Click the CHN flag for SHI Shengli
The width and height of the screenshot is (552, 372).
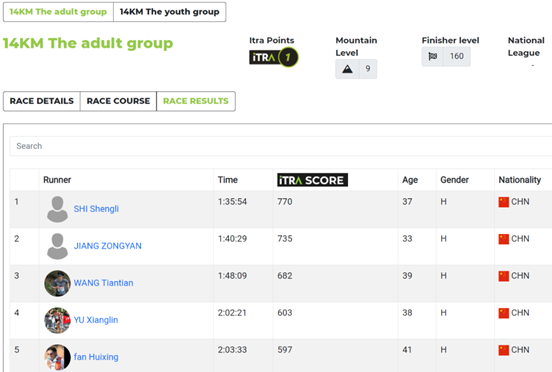503,202
